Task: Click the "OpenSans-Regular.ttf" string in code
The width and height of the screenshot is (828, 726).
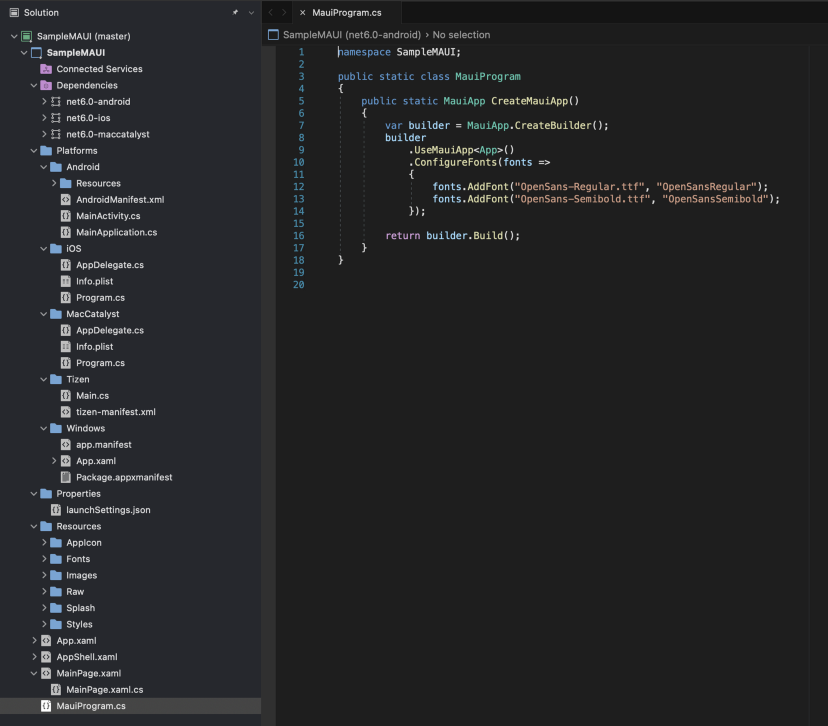Action: click(579, 186)
